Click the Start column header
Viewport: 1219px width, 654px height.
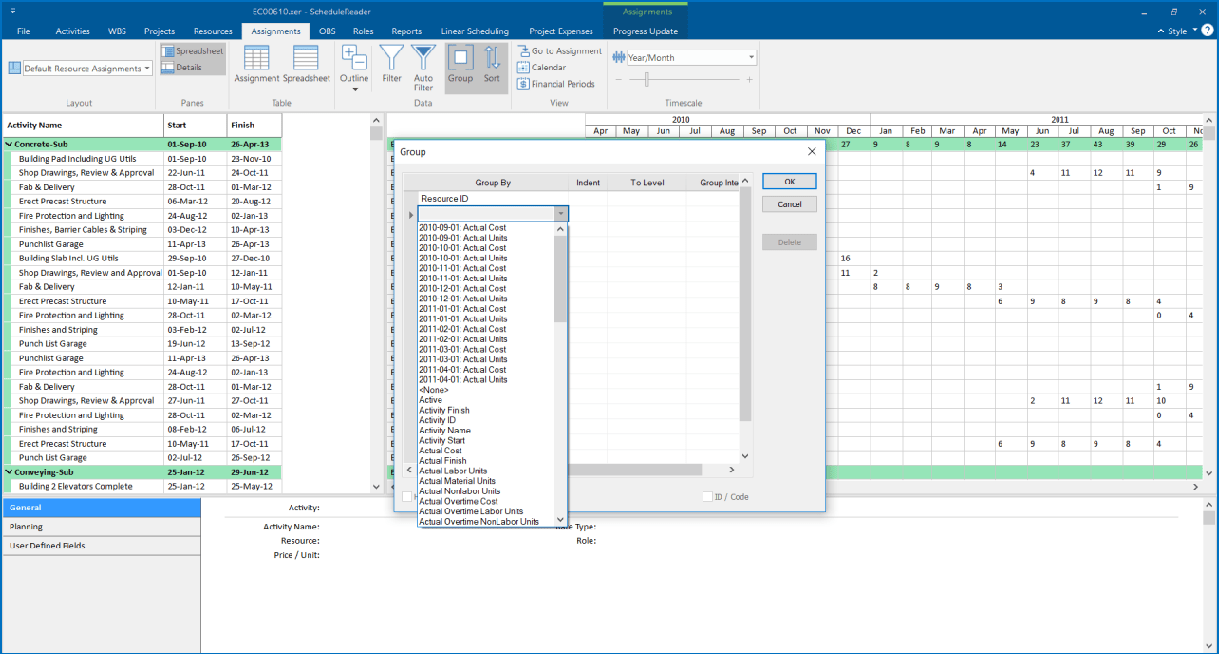[196, 125]
